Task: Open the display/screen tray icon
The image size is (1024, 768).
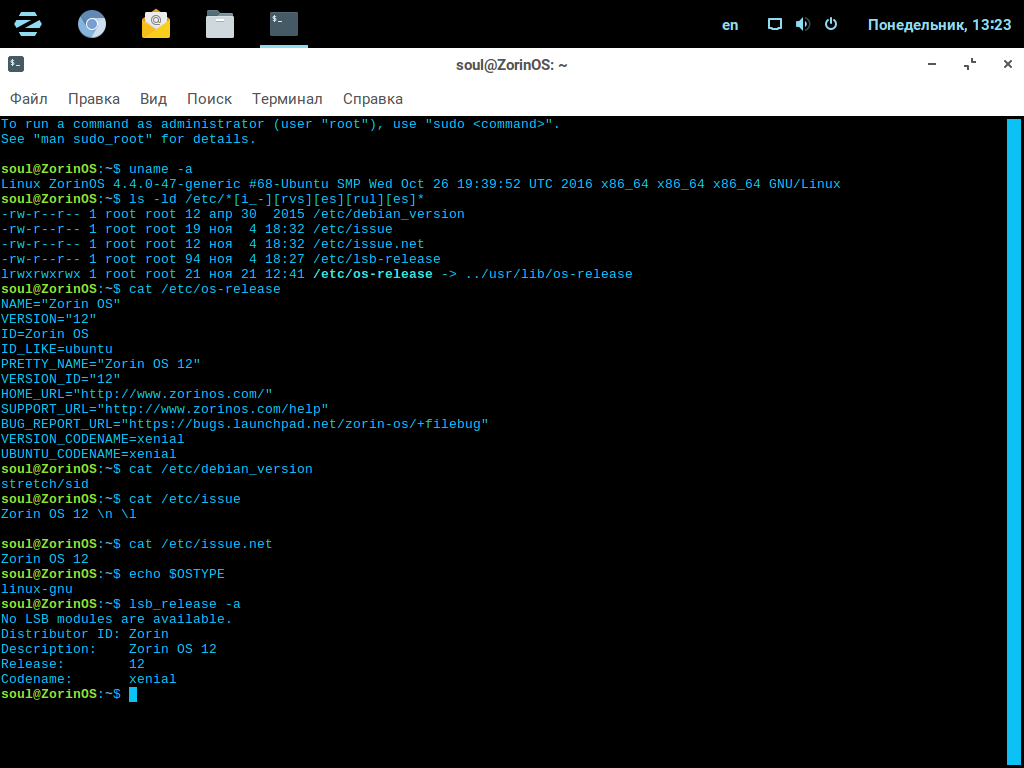Action: coord(775,25)
